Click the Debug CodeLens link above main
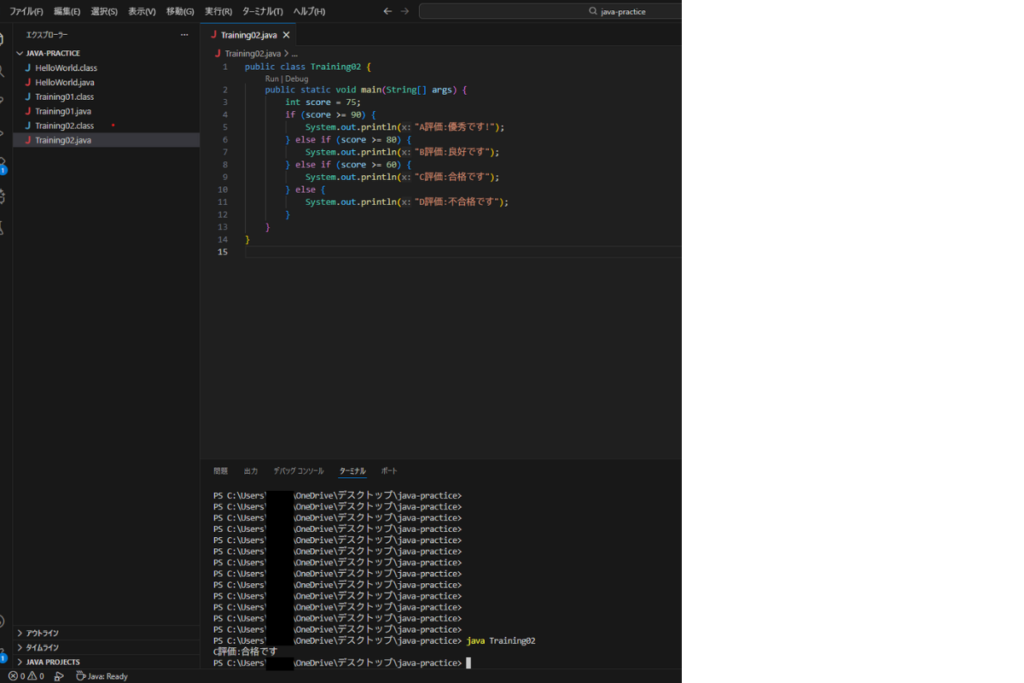Image resolution: width=1024 pixels, height=683 pixels. pyautogui.click(x=296, y=78)
